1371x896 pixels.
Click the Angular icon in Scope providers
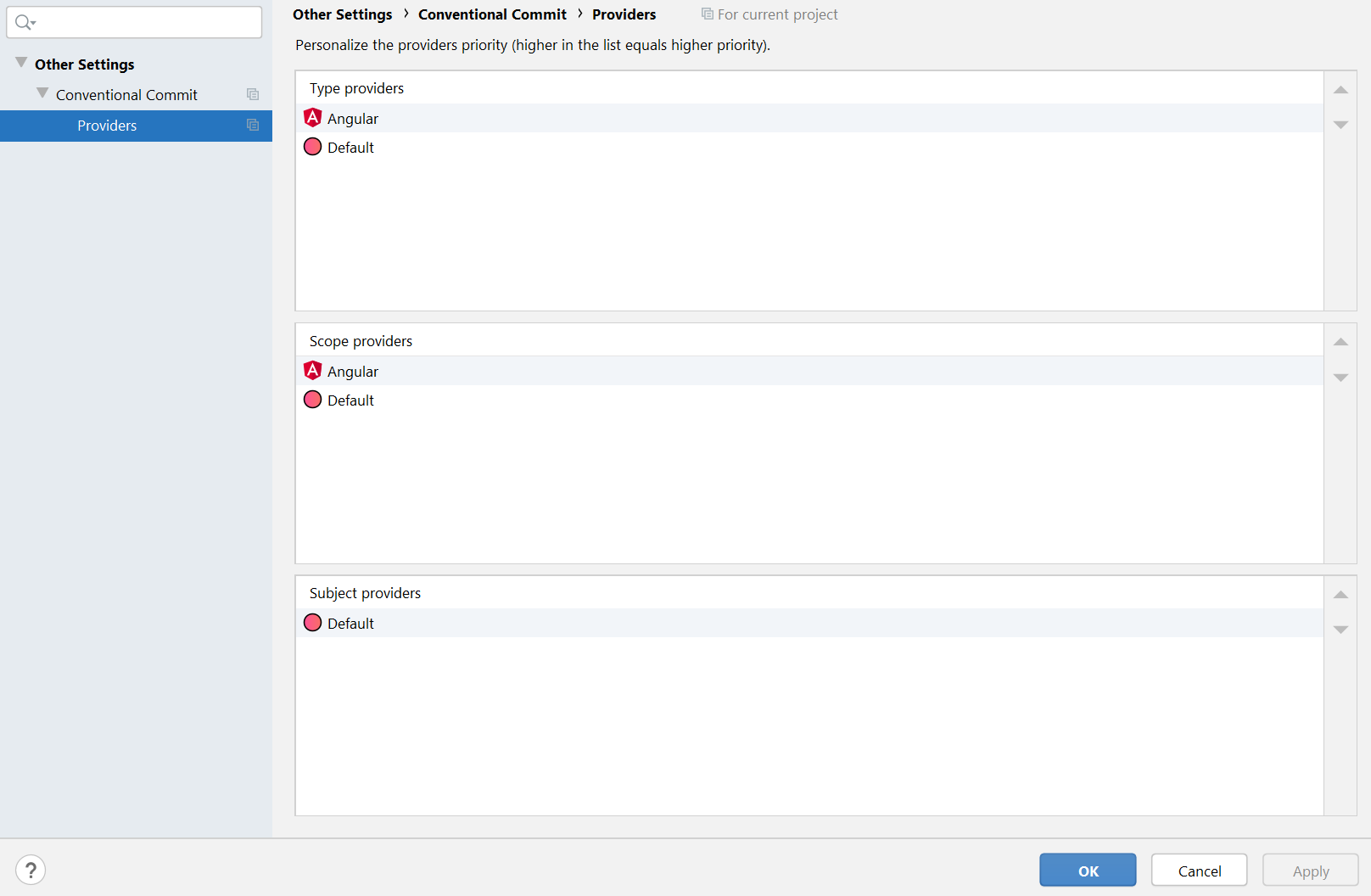tap(312, 371)
